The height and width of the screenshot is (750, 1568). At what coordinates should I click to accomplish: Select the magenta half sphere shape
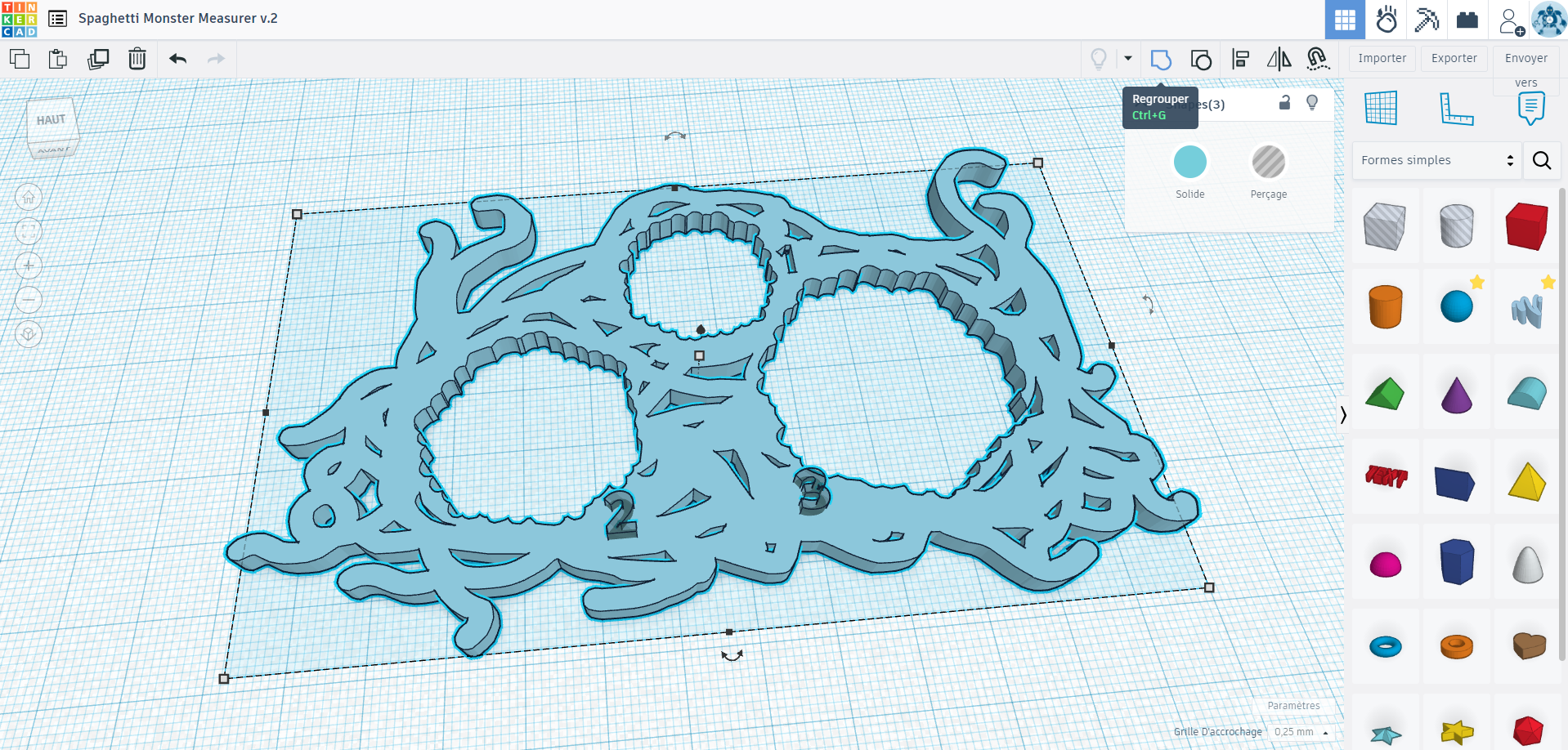click(1385, 565)
